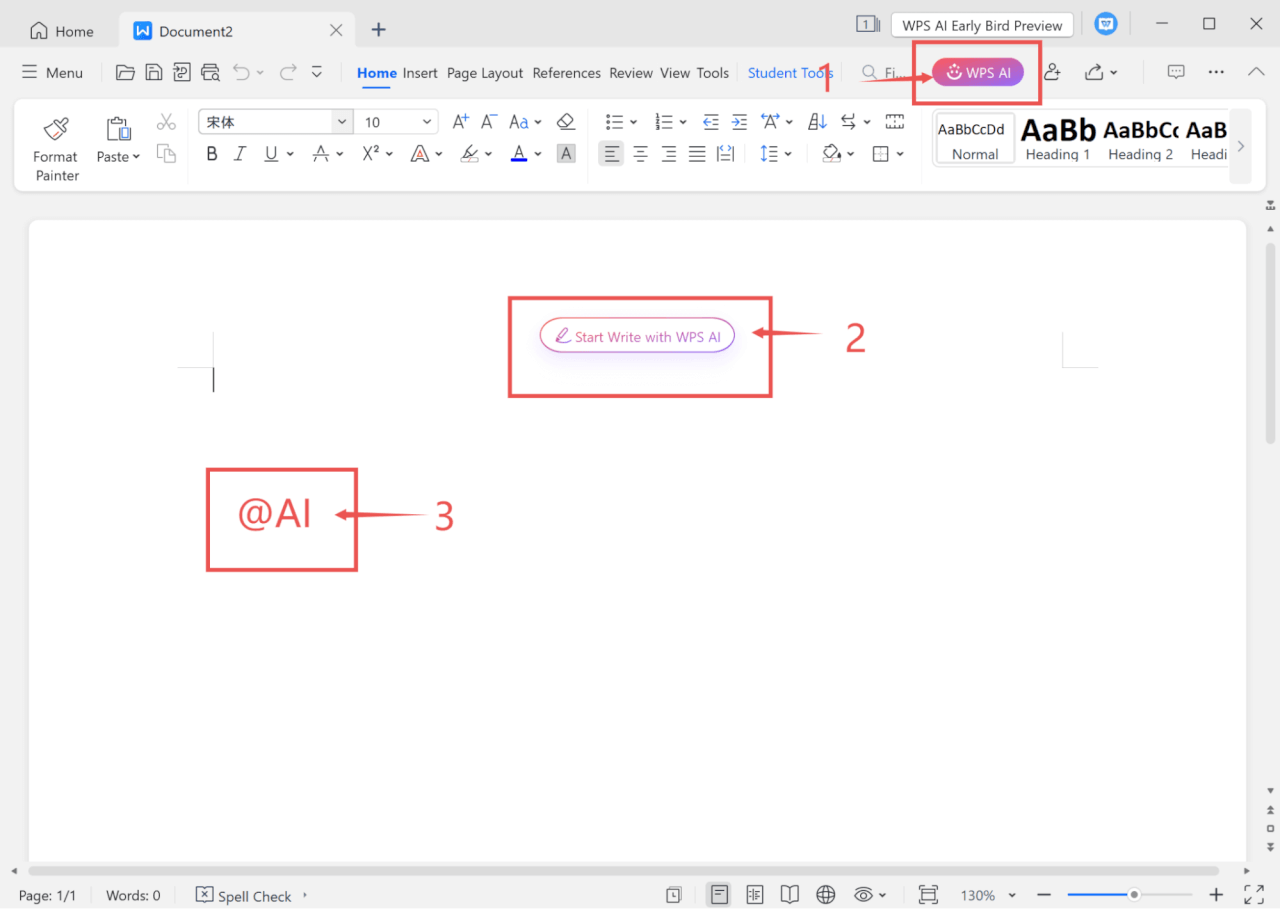
Task: Decrease the font size with A- icon
Action: click(x=489, y=122)
